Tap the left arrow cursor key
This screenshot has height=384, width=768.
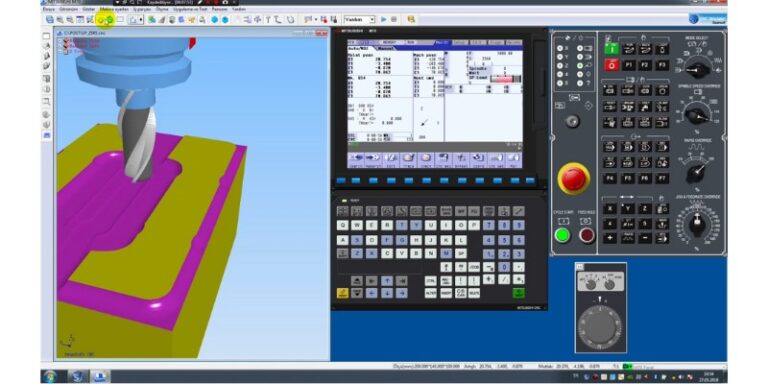(372, 293)
